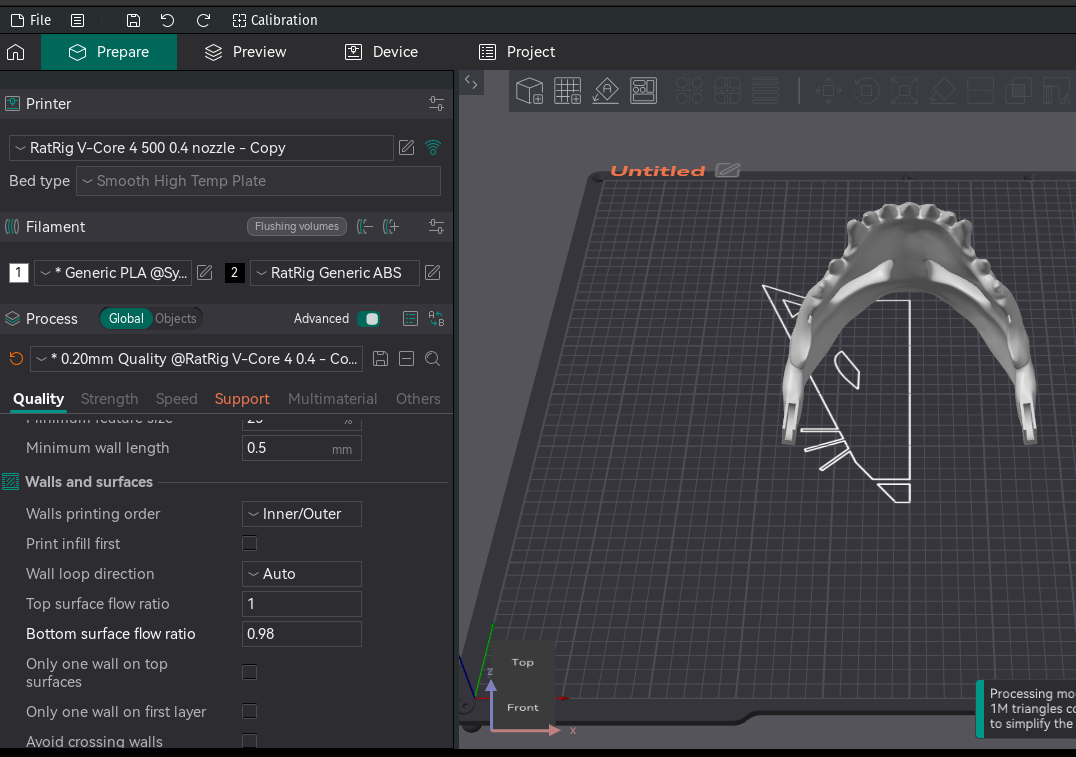
Task: Click the Flushing volumes button
Action: pos(296,226)
